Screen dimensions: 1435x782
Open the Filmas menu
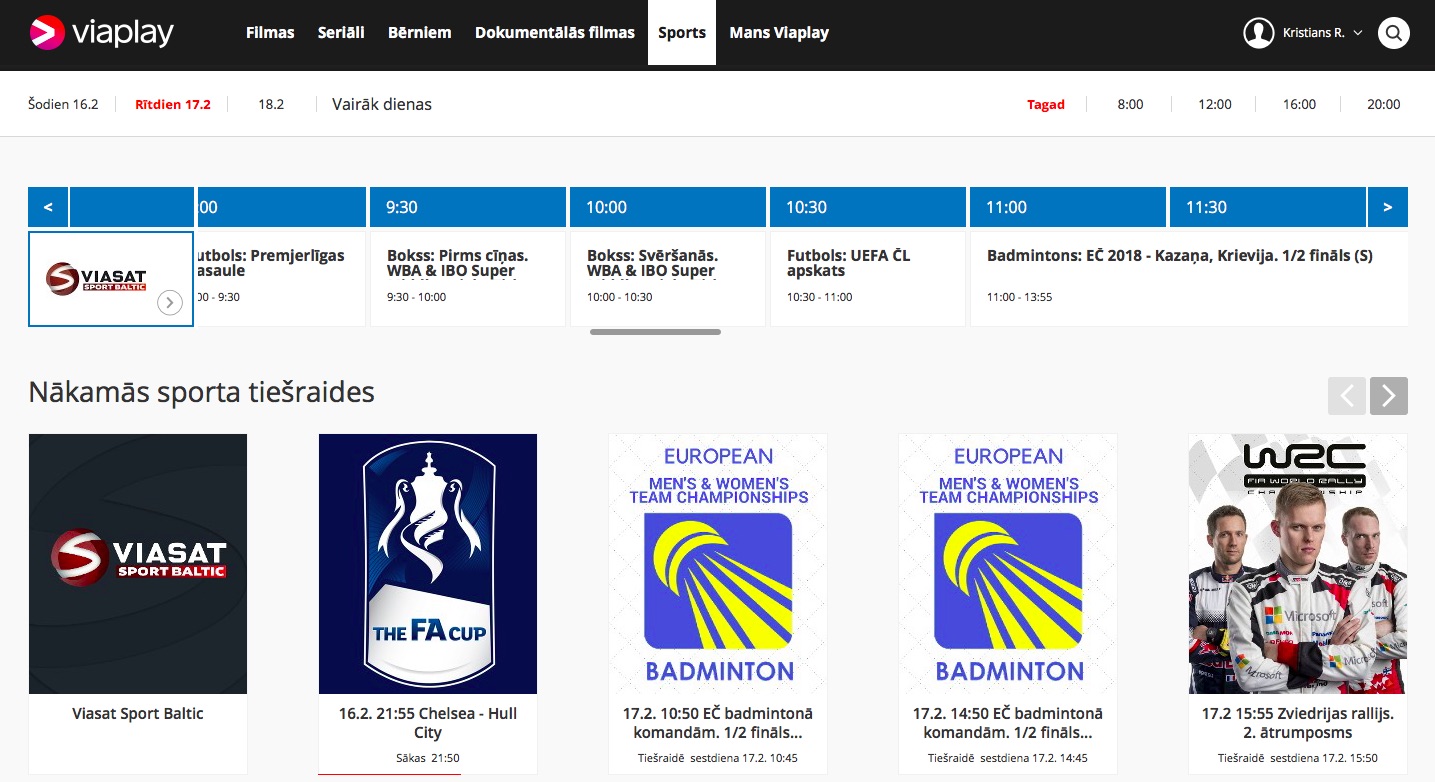click(270, 33)
